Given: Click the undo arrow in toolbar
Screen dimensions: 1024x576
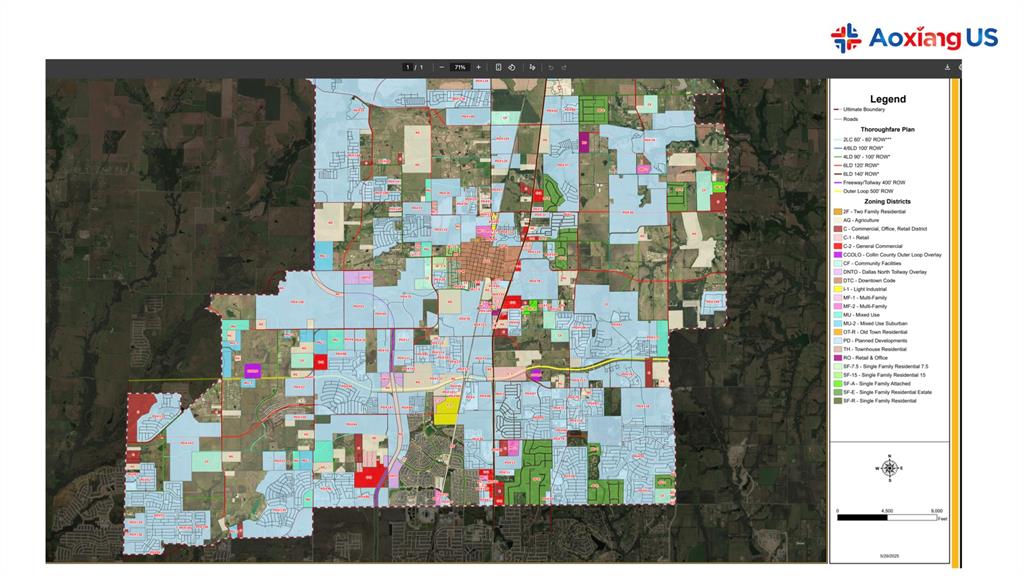Looking at the screenshot, I should pyautogui.click(x=550, y=67).
